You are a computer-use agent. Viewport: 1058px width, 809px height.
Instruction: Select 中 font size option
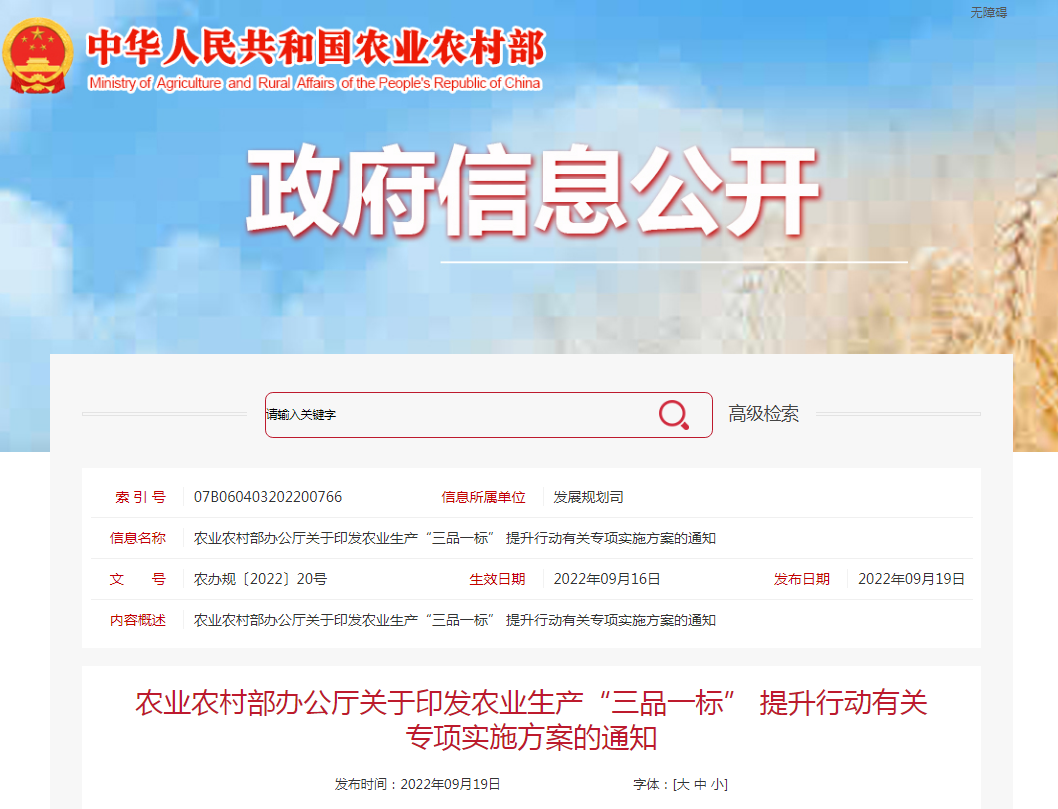click(700, 784)
